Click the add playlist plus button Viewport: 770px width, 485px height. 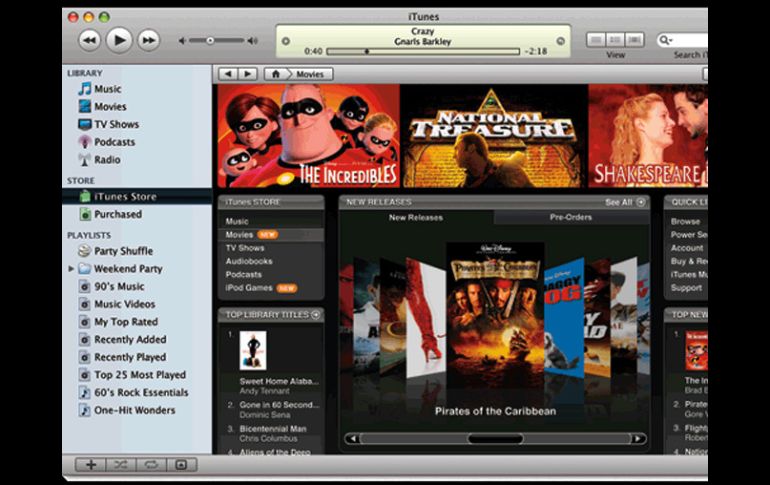pos(91,465)
